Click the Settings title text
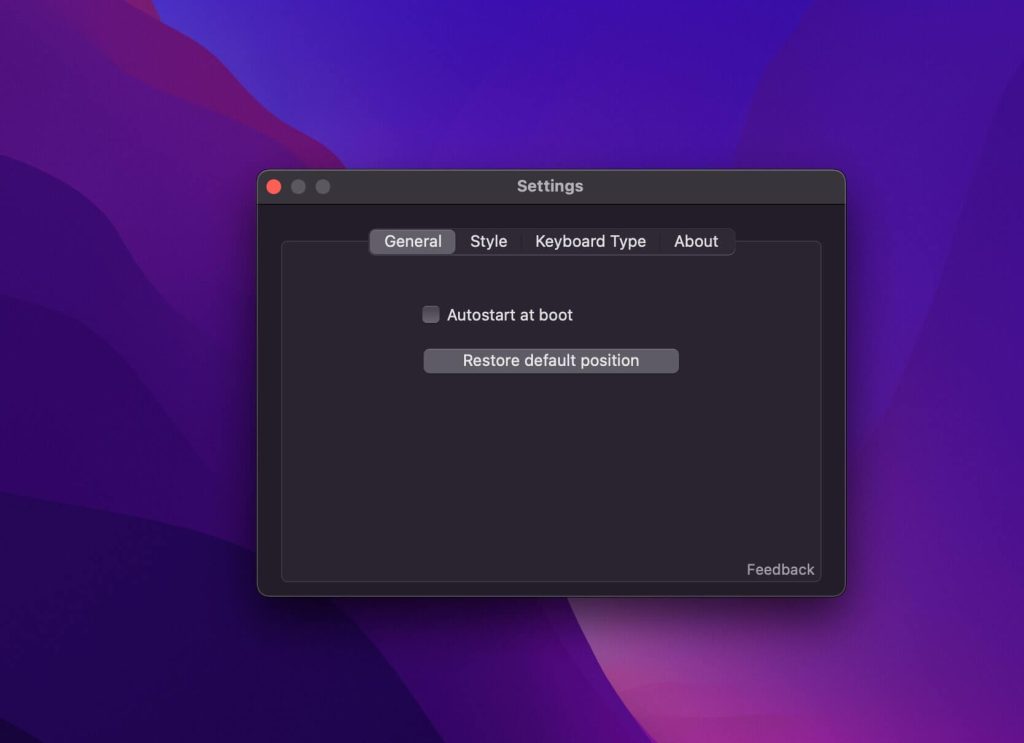 click(x=550, y=186)
